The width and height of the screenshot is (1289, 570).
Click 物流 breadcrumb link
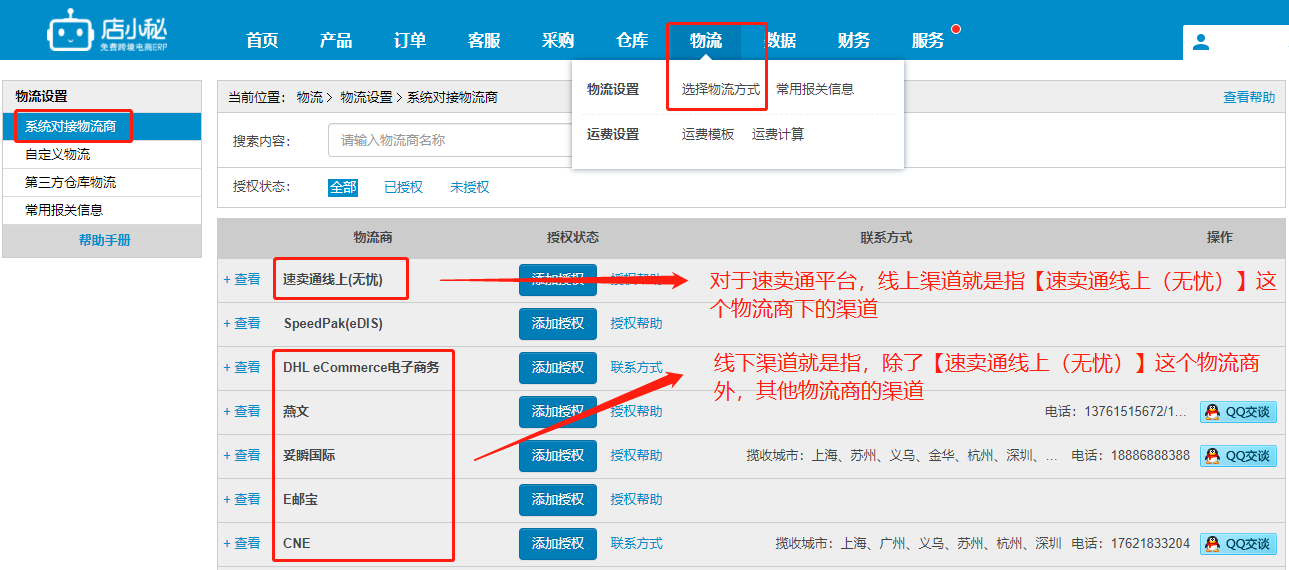coord(310,97)
